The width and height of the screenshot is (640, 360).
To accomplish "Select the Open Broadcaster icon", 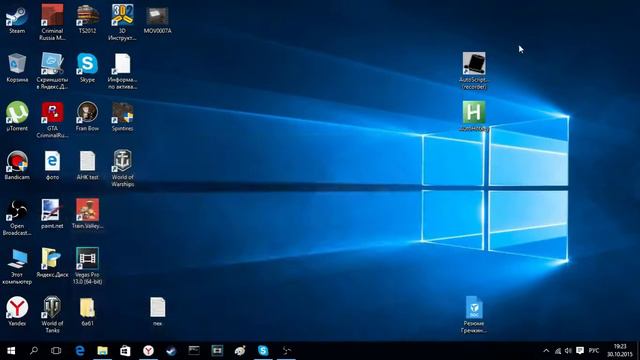I will coord(17,218).
